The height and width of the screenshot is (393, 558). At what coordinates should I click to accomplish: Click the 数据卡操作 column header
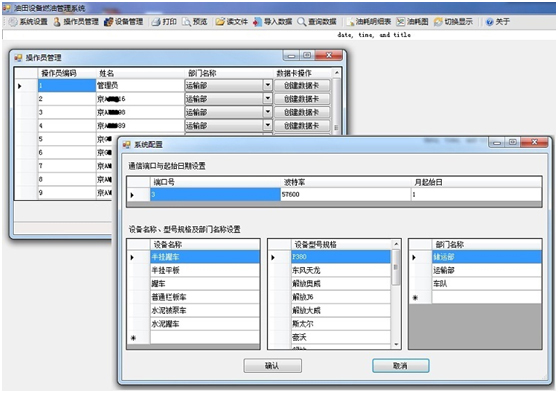302,73
